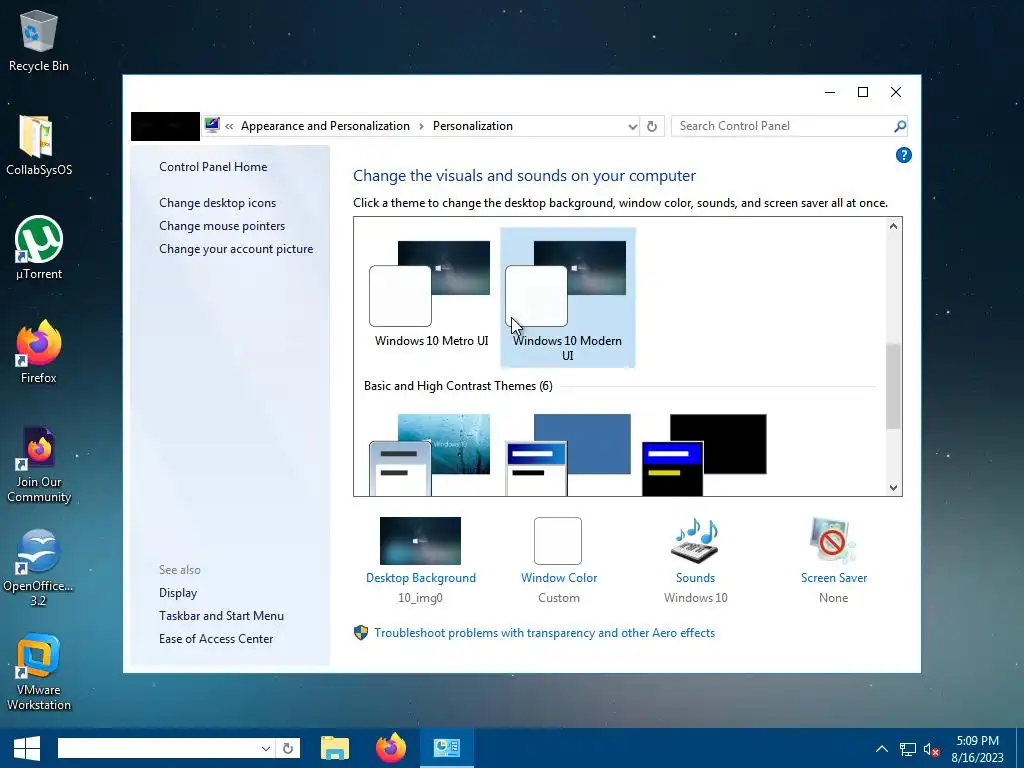Click the muted volume tray icon
Screen dimensions: 1024x768
click(931, 749)
